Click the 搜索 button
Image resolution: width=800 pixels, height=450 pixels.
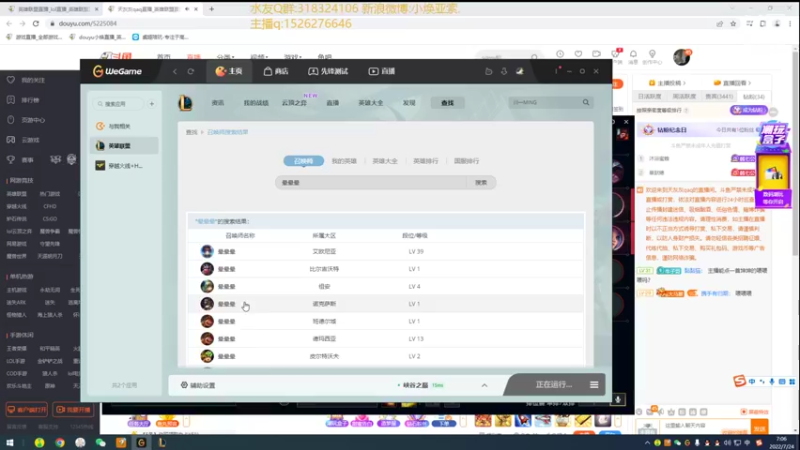(481, 183)
